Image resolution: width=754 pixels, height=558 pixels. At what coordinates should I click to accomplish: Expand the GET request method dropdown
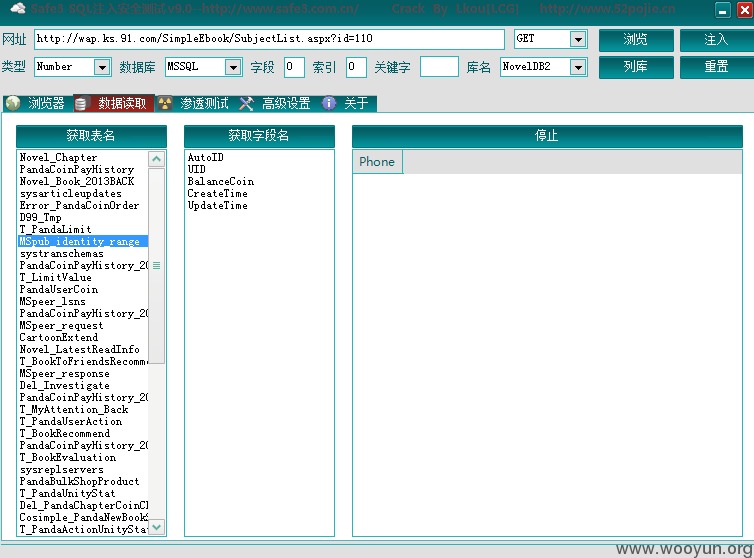pos(578,39)
